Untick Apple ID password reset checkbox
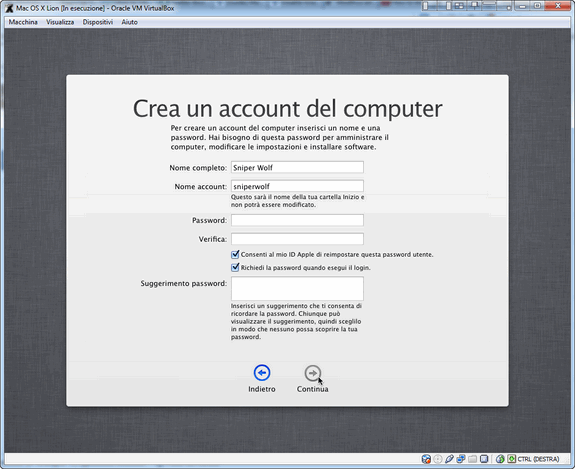The width and height of the screenshot is (575, 469). tap(235, 254)
